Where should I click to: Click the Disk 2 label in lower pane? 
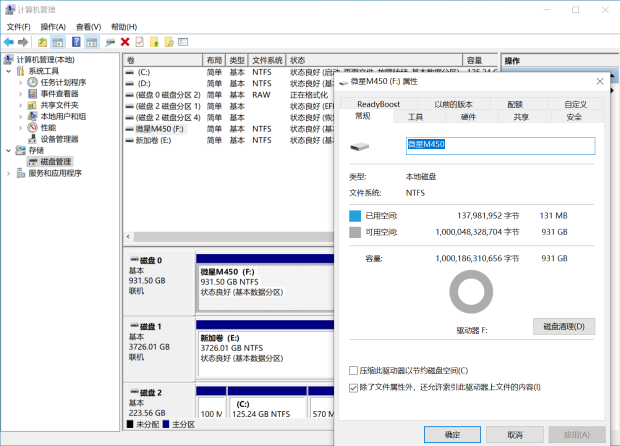tap(146, 393)
